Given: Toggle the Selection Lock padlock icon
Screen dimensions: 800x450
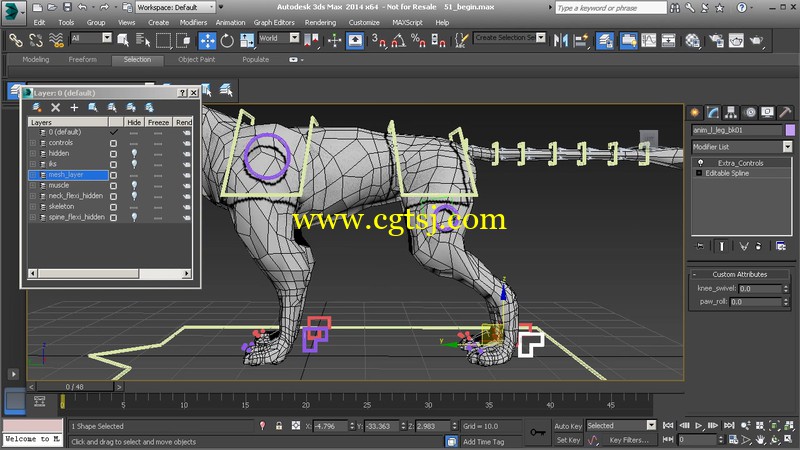Looking at the screenshot, I should tap(279, 426).
